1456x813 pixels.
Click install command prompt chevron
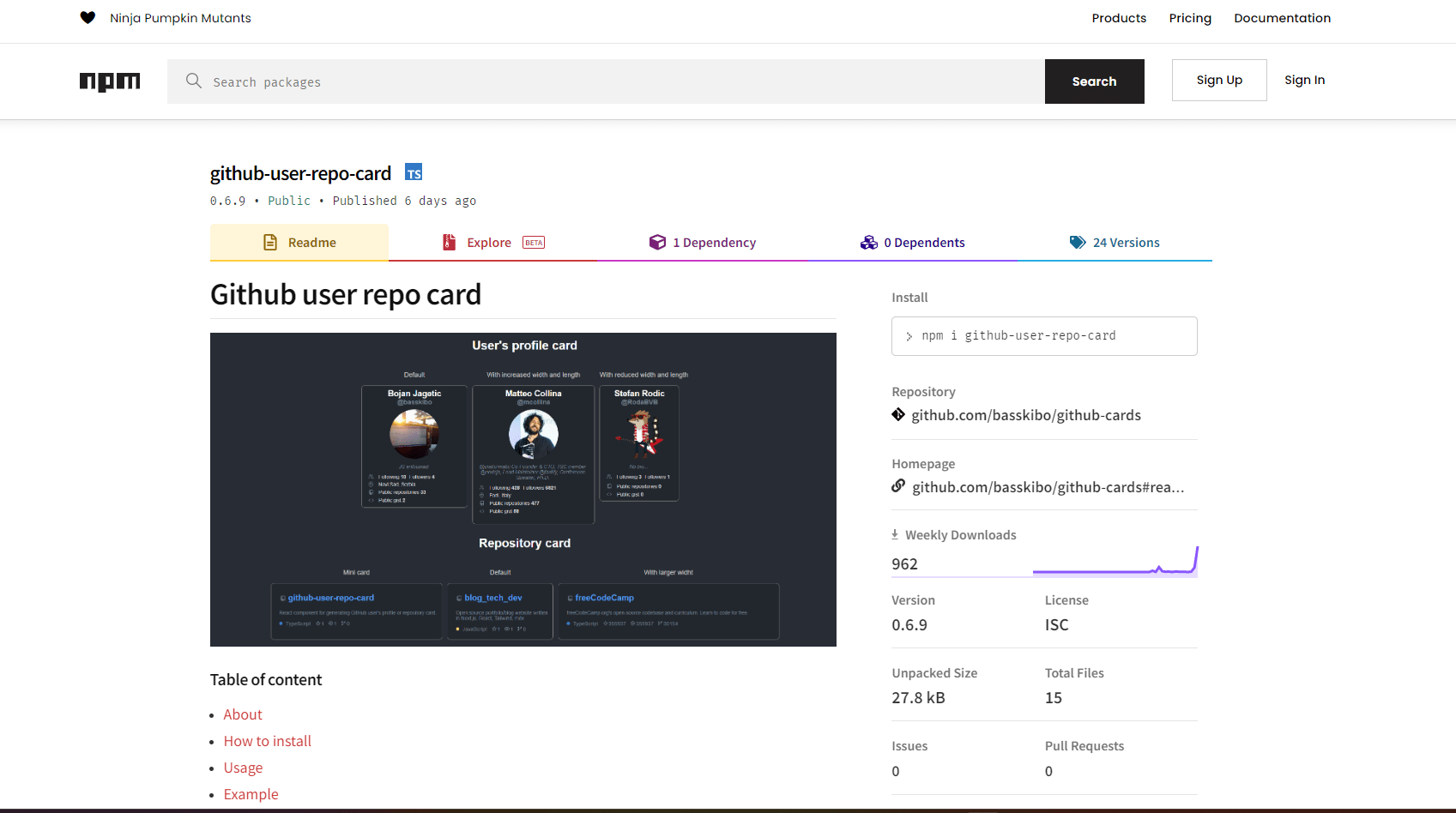(909, 336)
